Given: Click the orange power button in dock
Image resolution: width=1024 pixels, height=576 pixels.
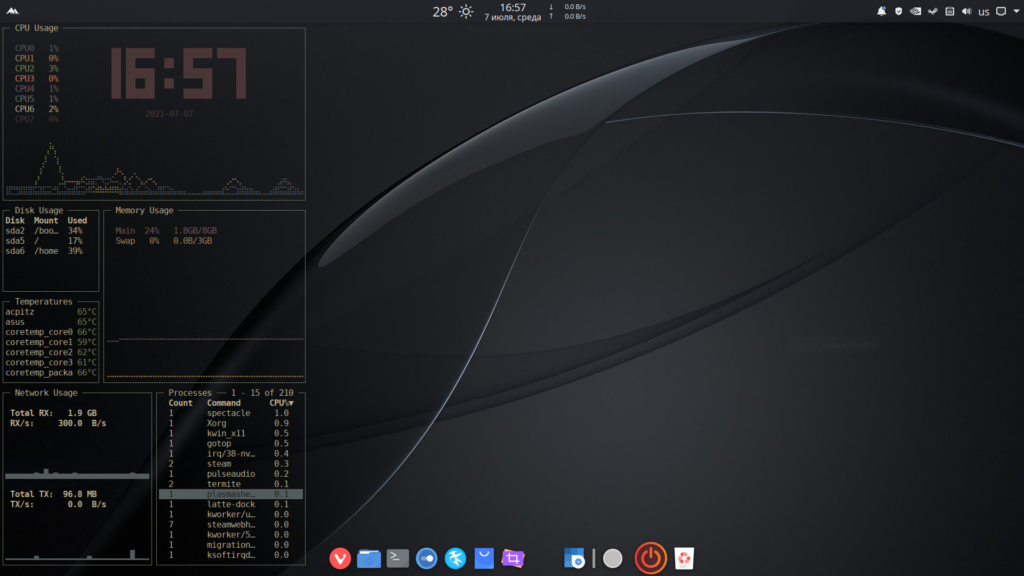Looking at the screenshot, I should tap(650, 558).
